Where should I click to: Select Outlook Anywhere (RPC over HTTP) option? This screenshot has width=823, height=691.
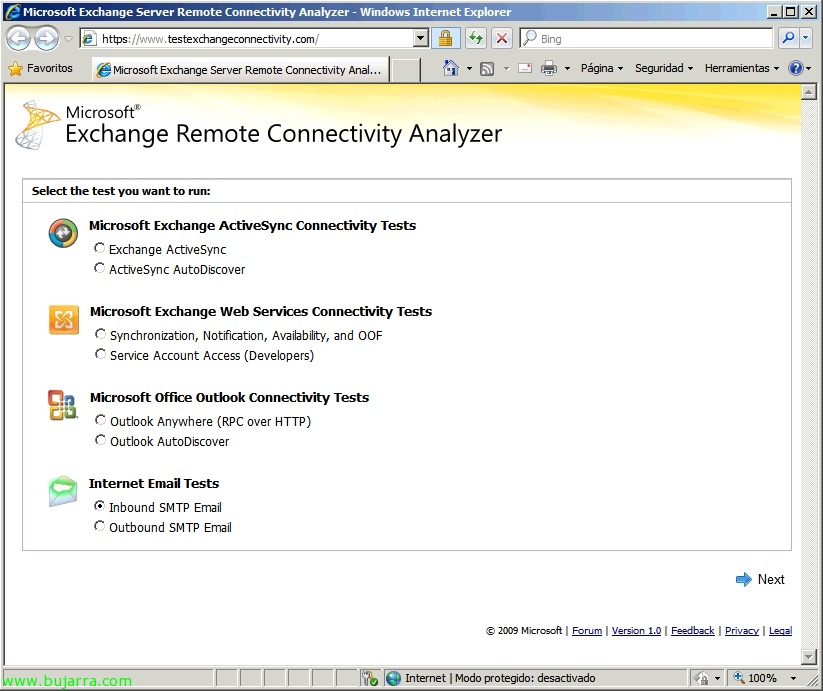click(x=100, y=420)
